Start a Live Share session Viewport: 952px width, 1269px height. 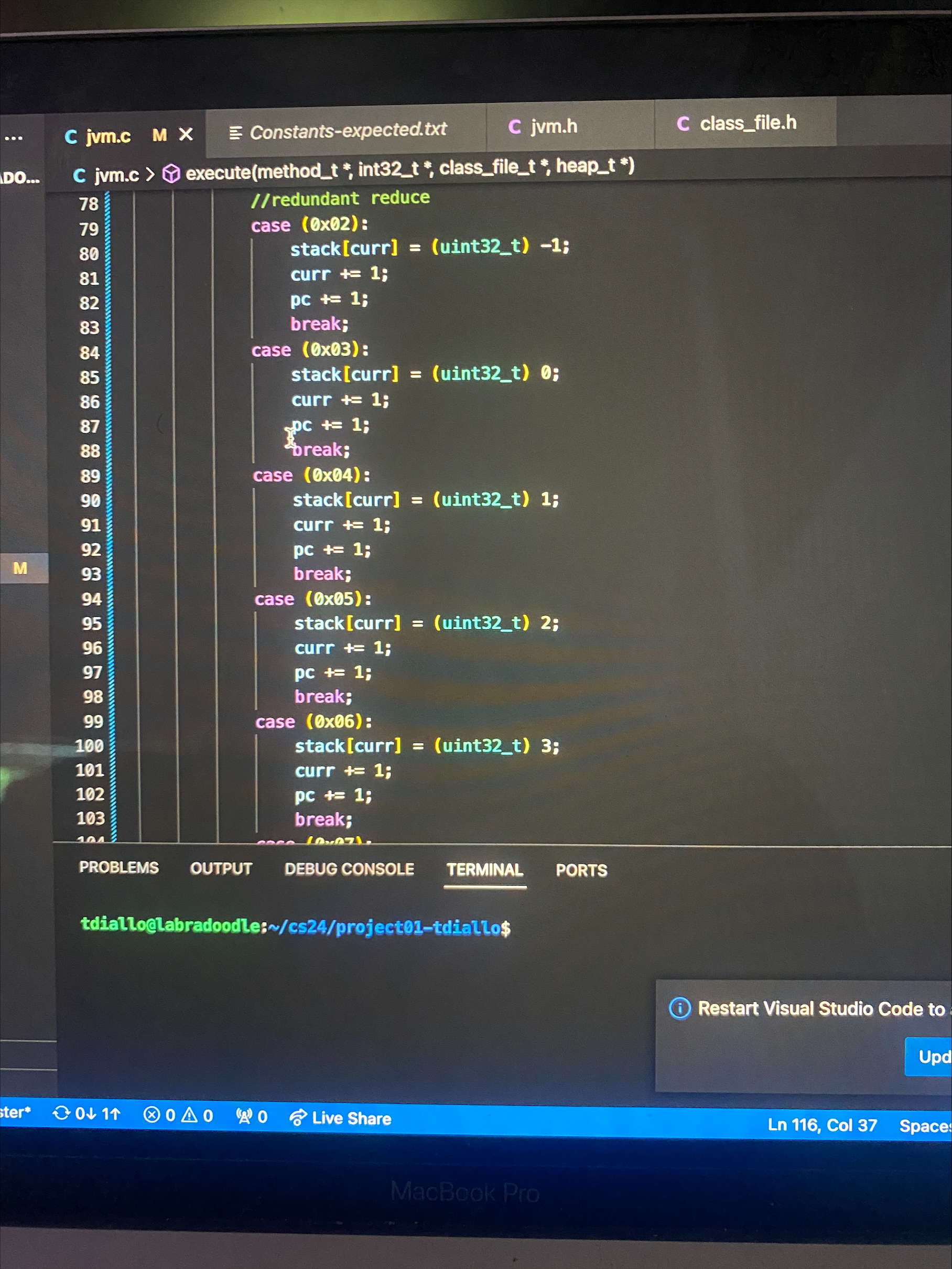tap(341, 1117)
